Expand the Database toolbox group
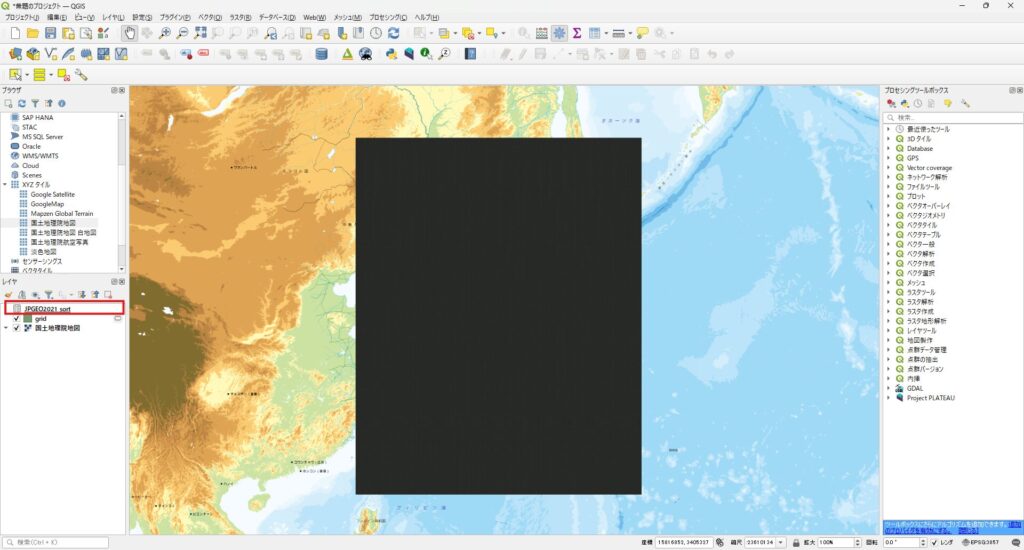 (x=888, y=148)
